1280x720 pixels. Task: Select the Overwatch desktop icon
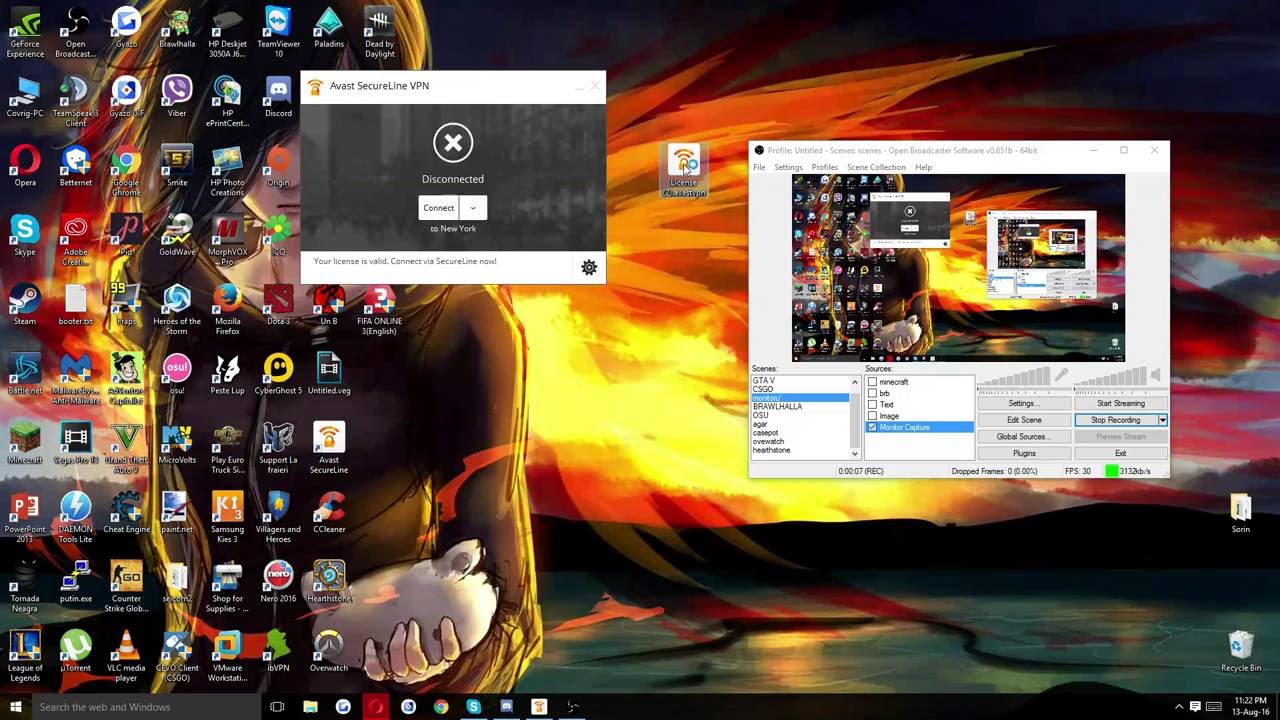coord(329,651)
